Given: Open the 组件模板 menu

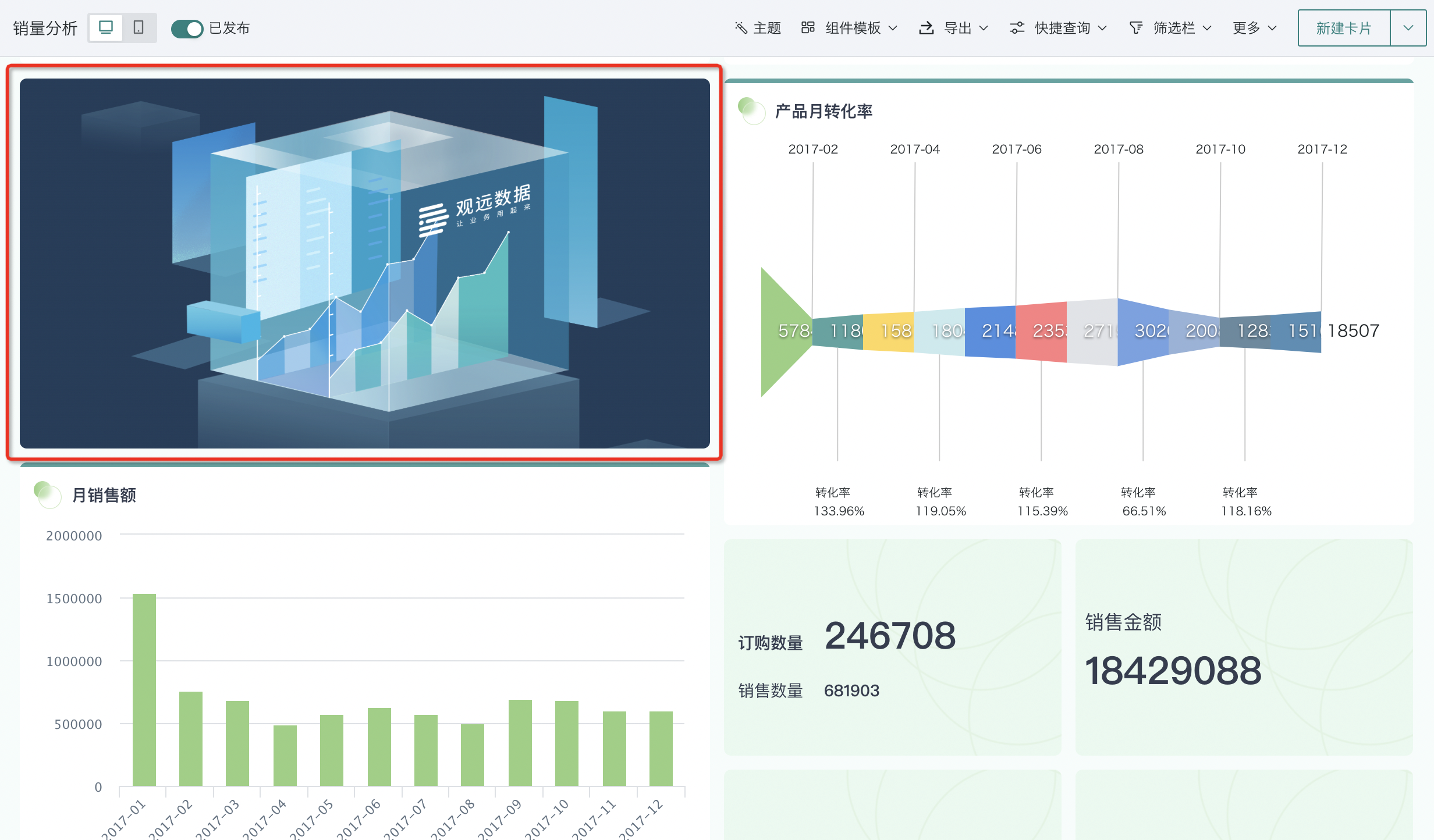Looking at the screenshot, I should point(850,28).
